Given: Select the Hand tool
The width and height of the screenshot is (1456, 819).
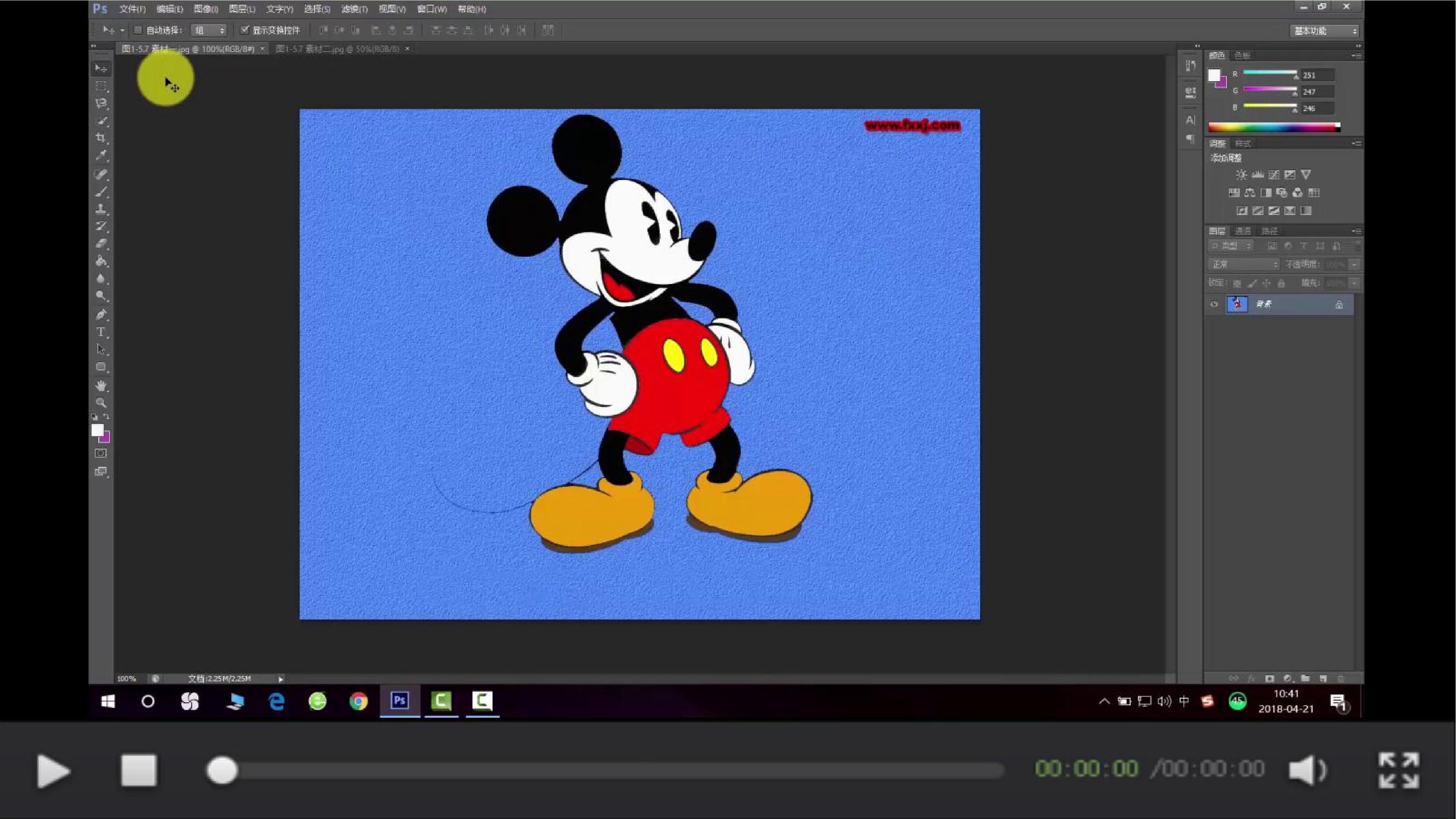Looking at the screenshot, I should click(101, 386).
